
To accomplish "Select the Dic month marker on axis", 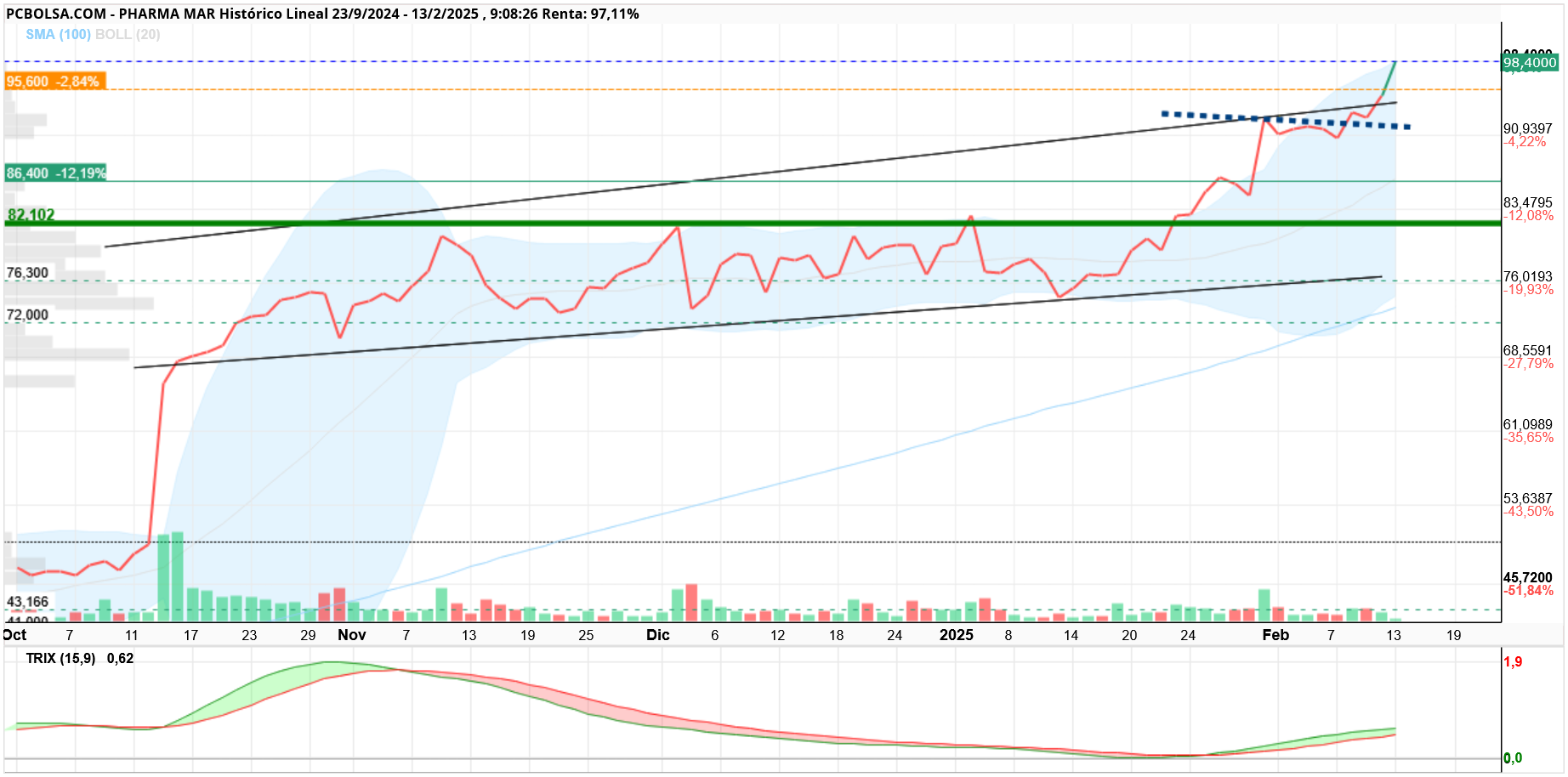I will [658, 635].
